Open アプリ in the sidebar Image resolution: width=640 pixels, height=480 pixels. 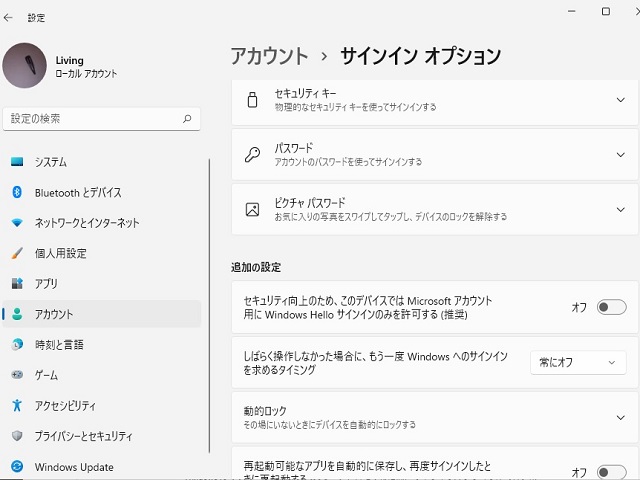102,284
